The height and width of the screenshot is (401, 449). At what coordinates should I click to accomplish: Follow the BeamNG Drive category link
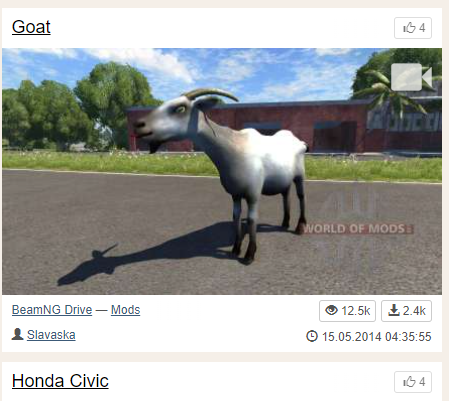coord(52,310)
